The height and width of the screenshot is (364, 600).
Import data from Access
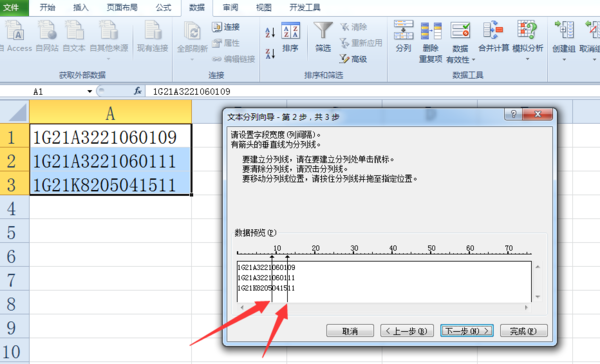pyautogui.click(x=15, y=36)
